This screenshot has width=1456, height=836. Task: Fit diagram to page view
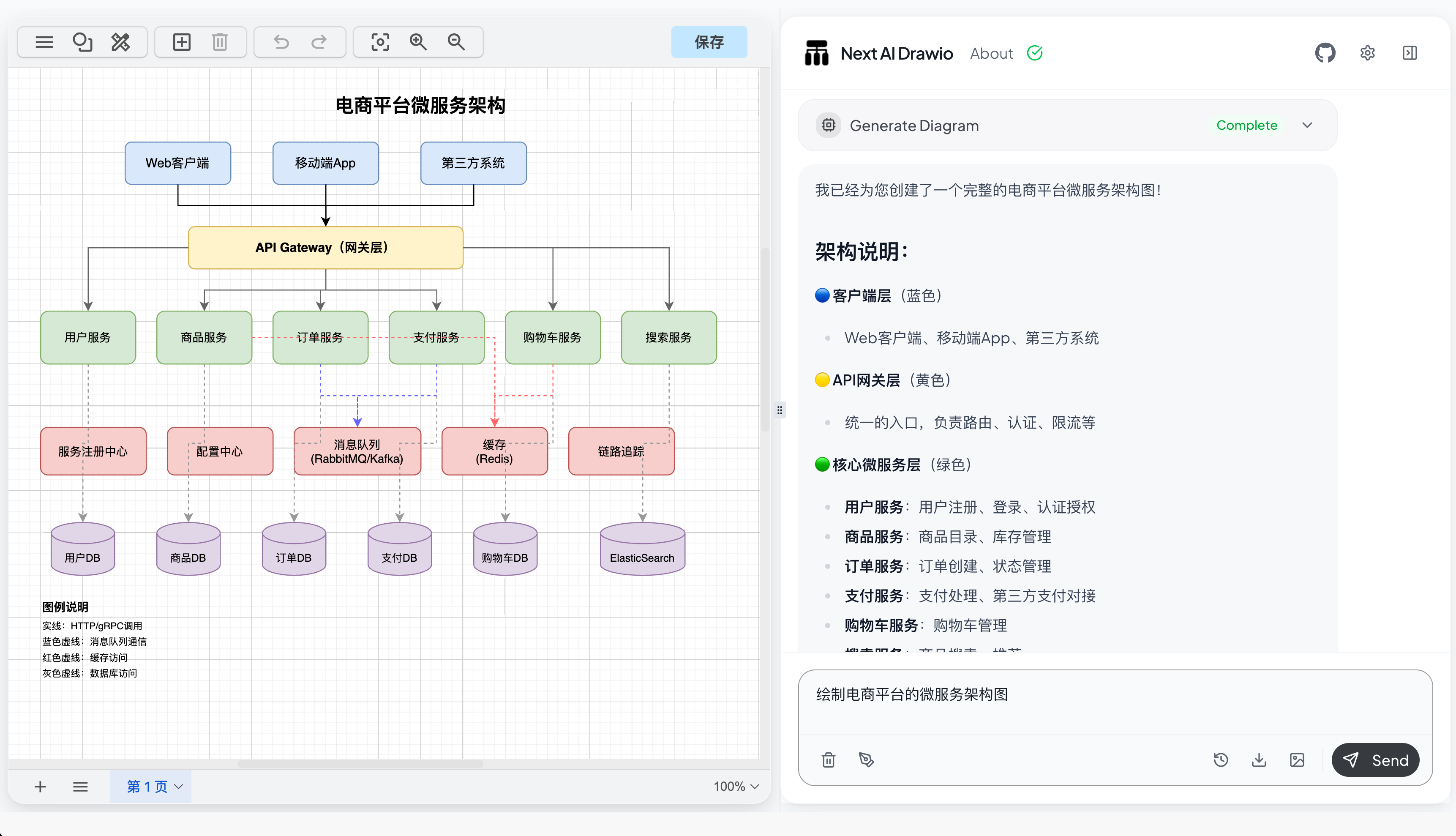(x=380, y=42)
